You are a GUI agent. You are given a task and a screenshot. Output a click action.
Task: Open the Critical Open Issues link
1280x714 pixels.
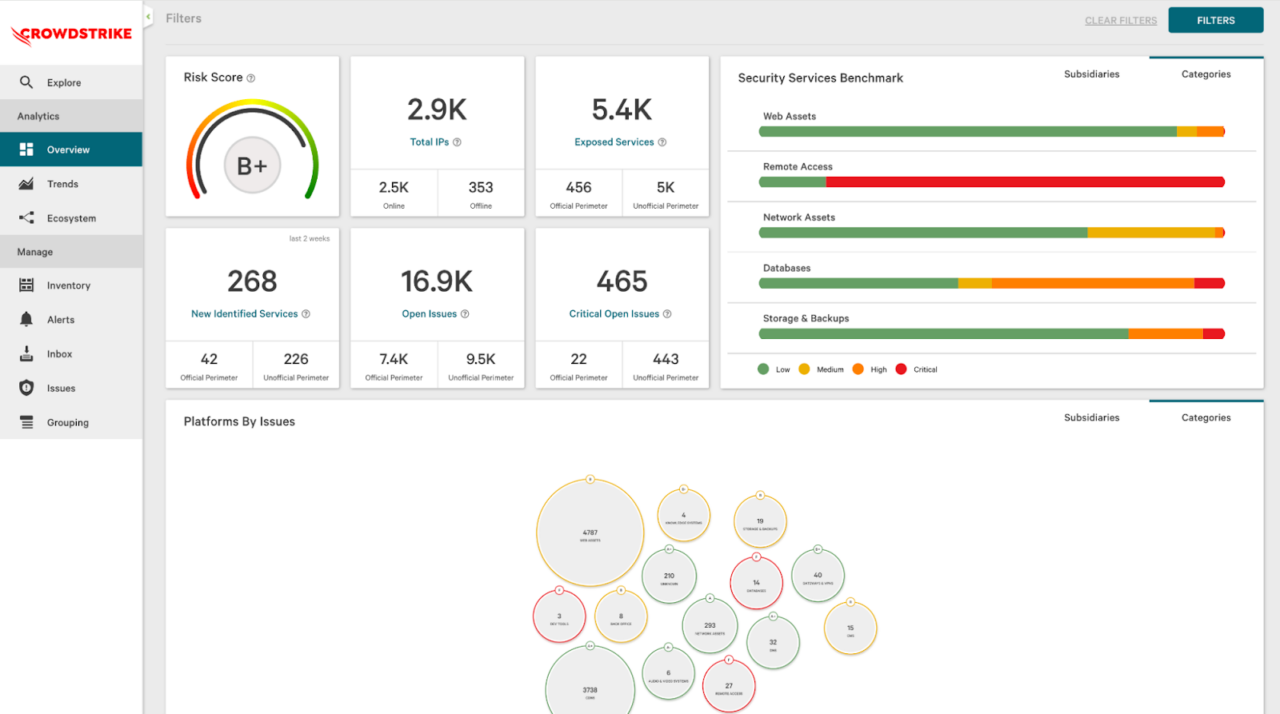[614, 314]
